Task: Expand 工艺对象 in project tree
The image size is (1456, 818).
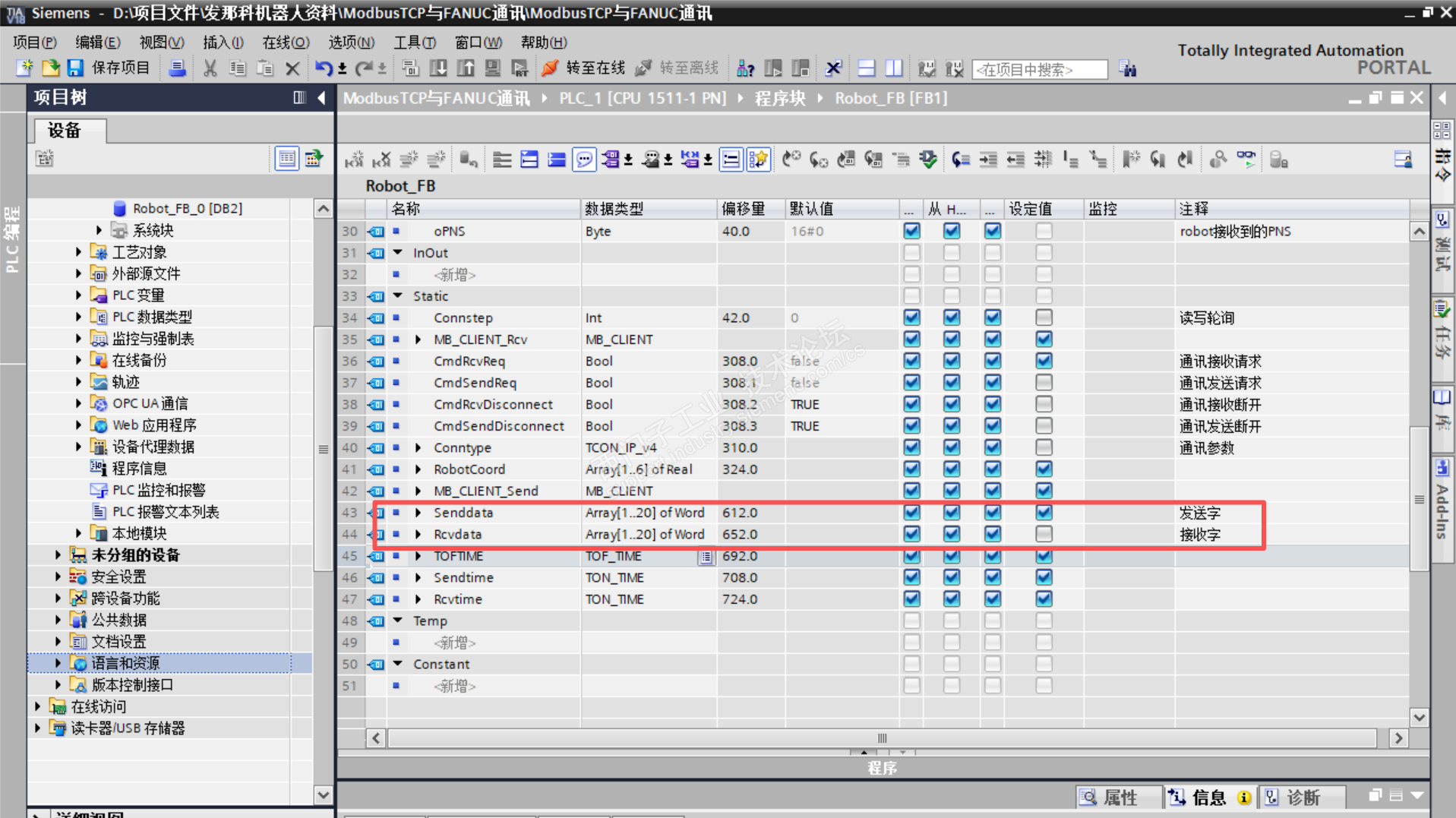Action: point(78,251)
